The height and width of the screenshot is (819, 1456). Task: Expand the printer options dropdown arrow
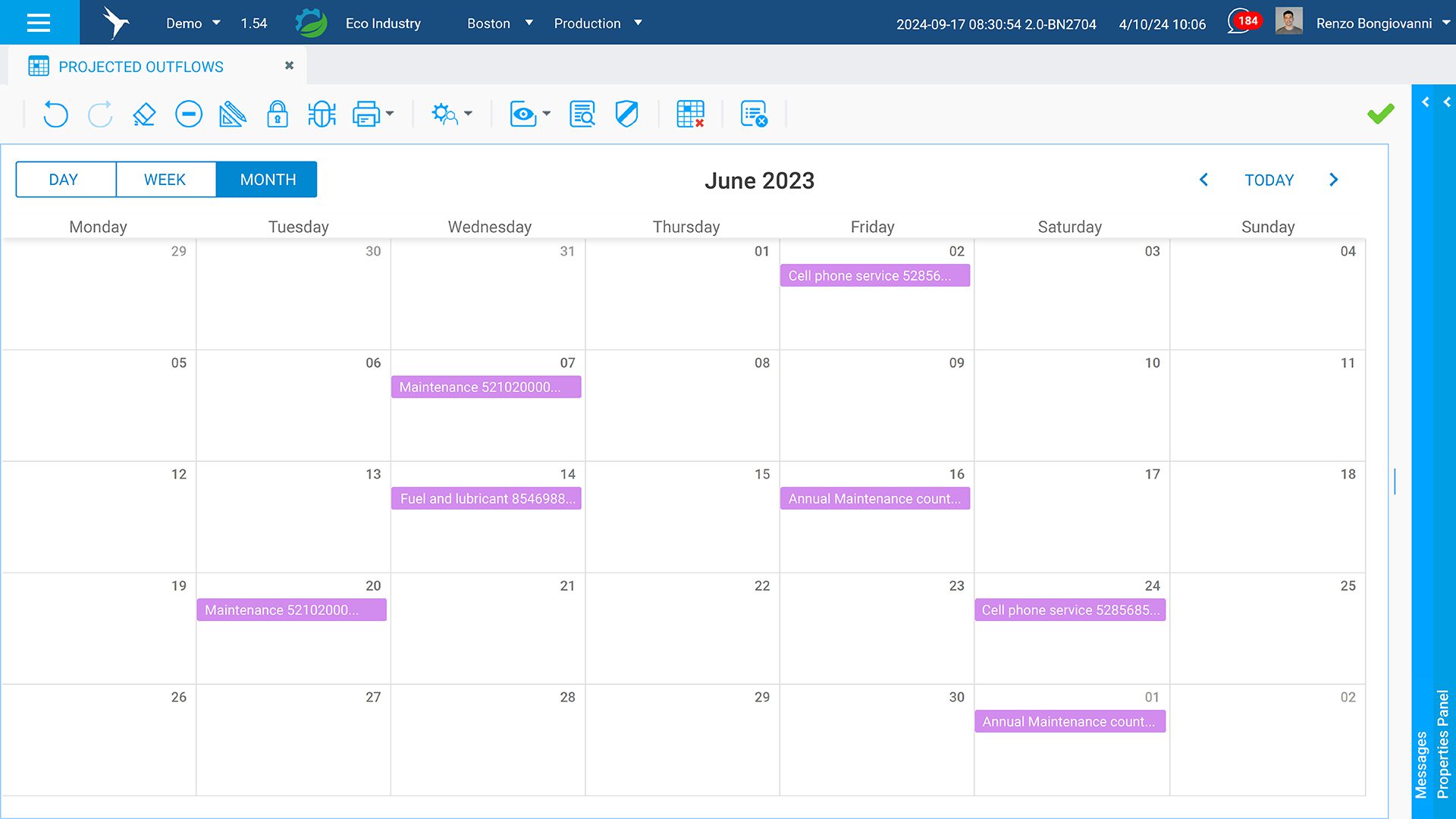(x=390, y=115)
